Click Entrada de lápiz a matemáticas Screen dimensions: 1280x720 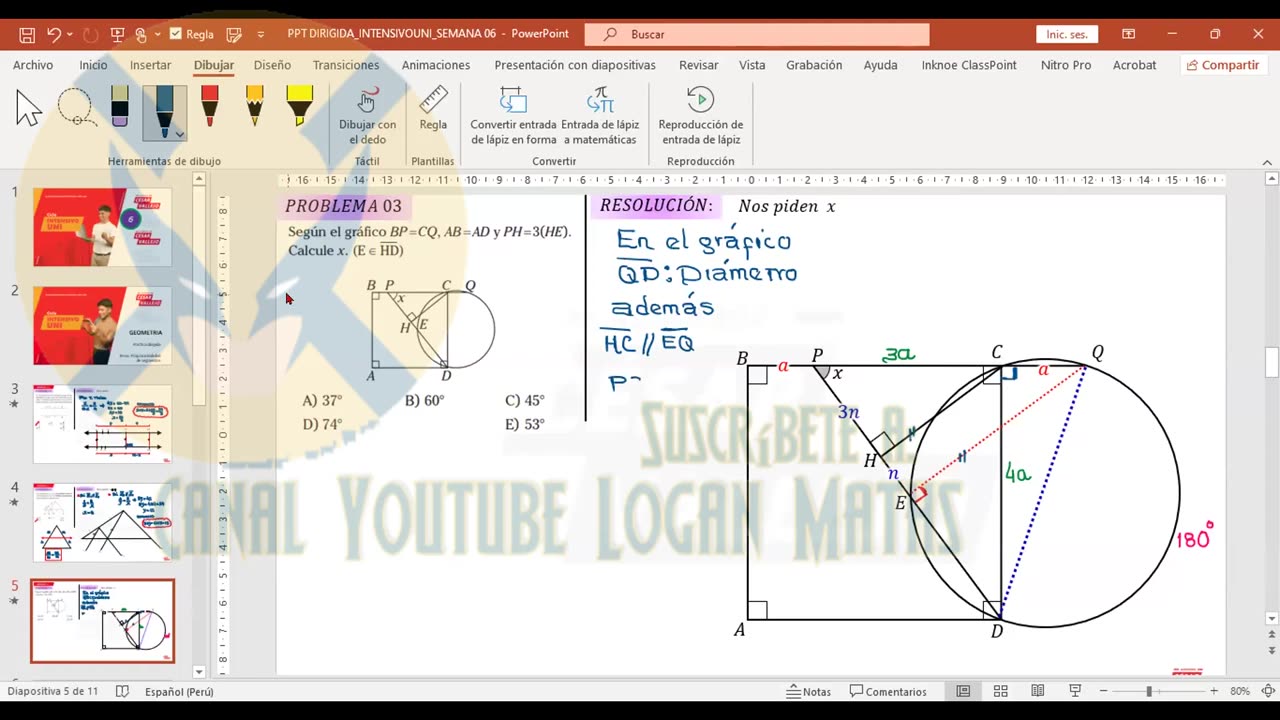point(600,116)
